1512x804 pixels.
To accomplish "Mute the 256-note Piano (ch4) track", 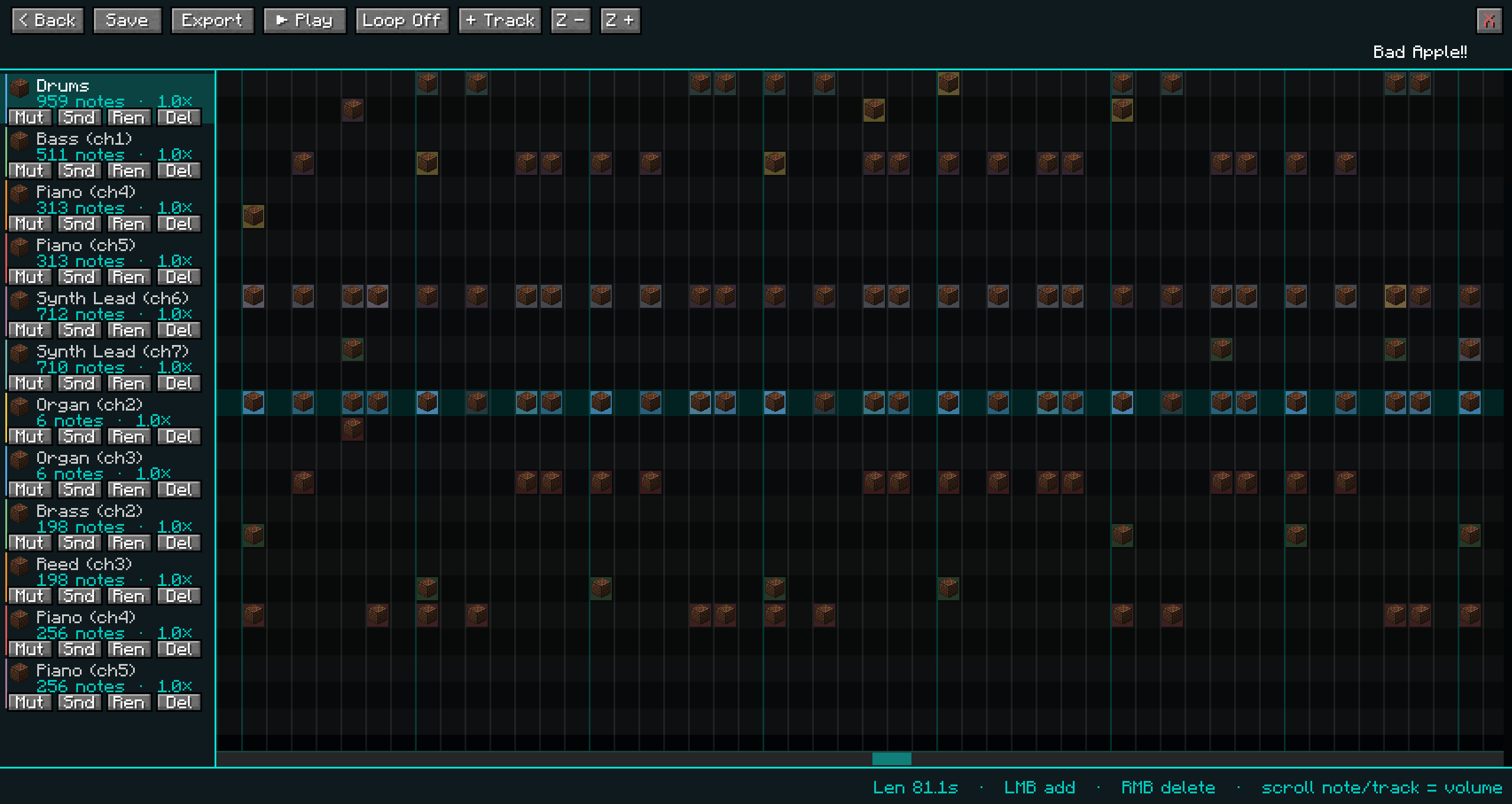I will coord(30,649).
